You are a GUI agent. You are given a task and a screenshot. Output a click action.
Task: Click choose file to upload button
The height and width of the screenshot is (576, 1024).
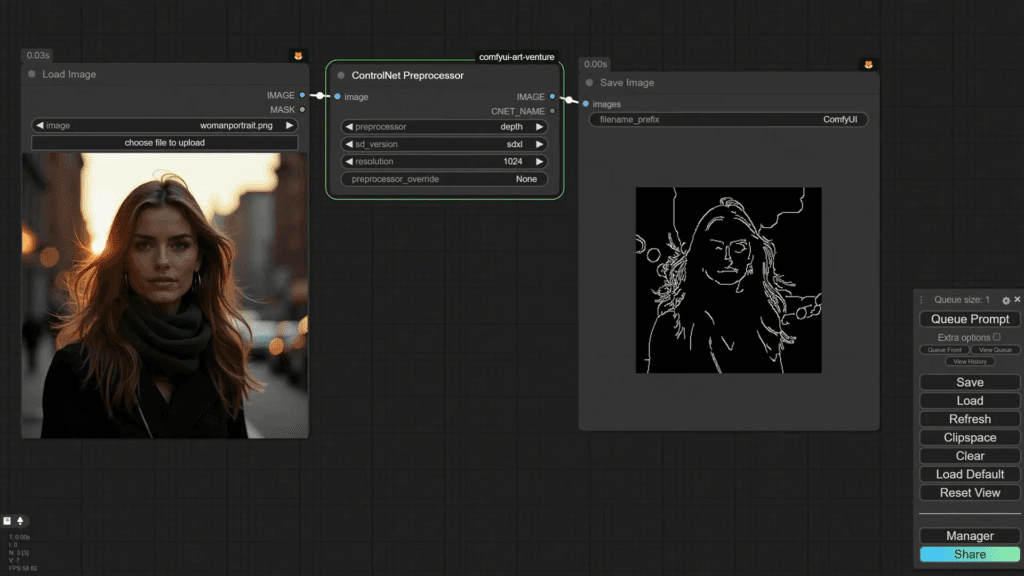[165, 143]
